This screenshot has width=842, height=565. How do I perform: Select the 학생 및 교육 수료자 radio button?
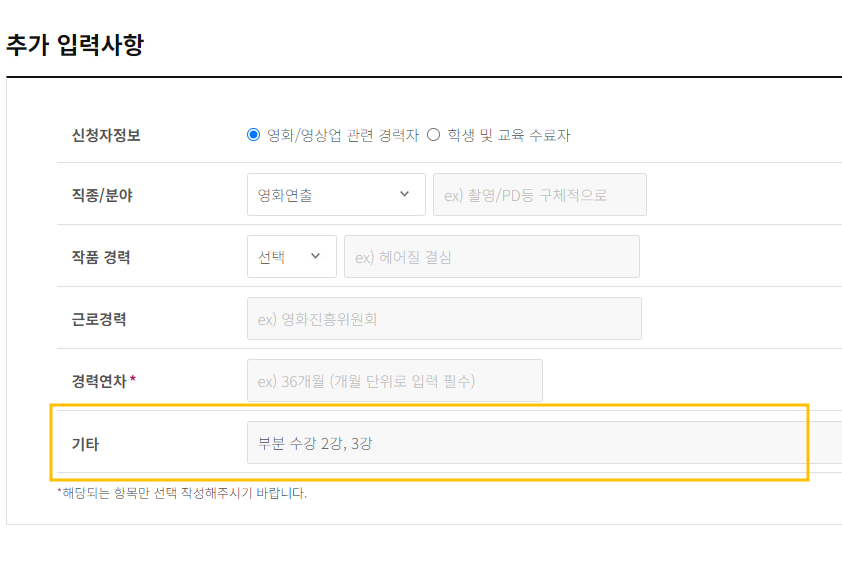433,135
